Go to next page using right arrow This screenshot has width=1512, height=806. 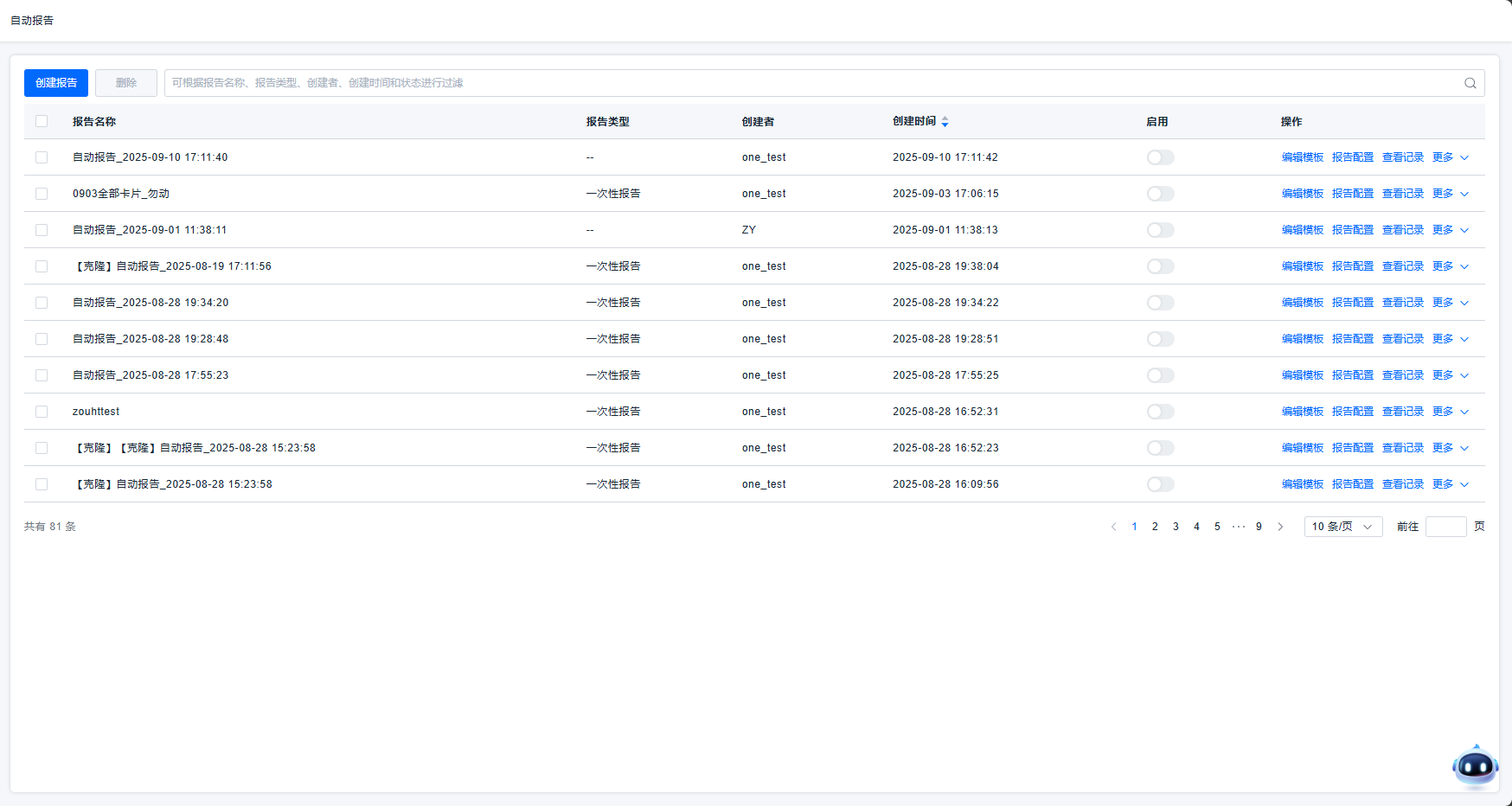pos(1280,527)
